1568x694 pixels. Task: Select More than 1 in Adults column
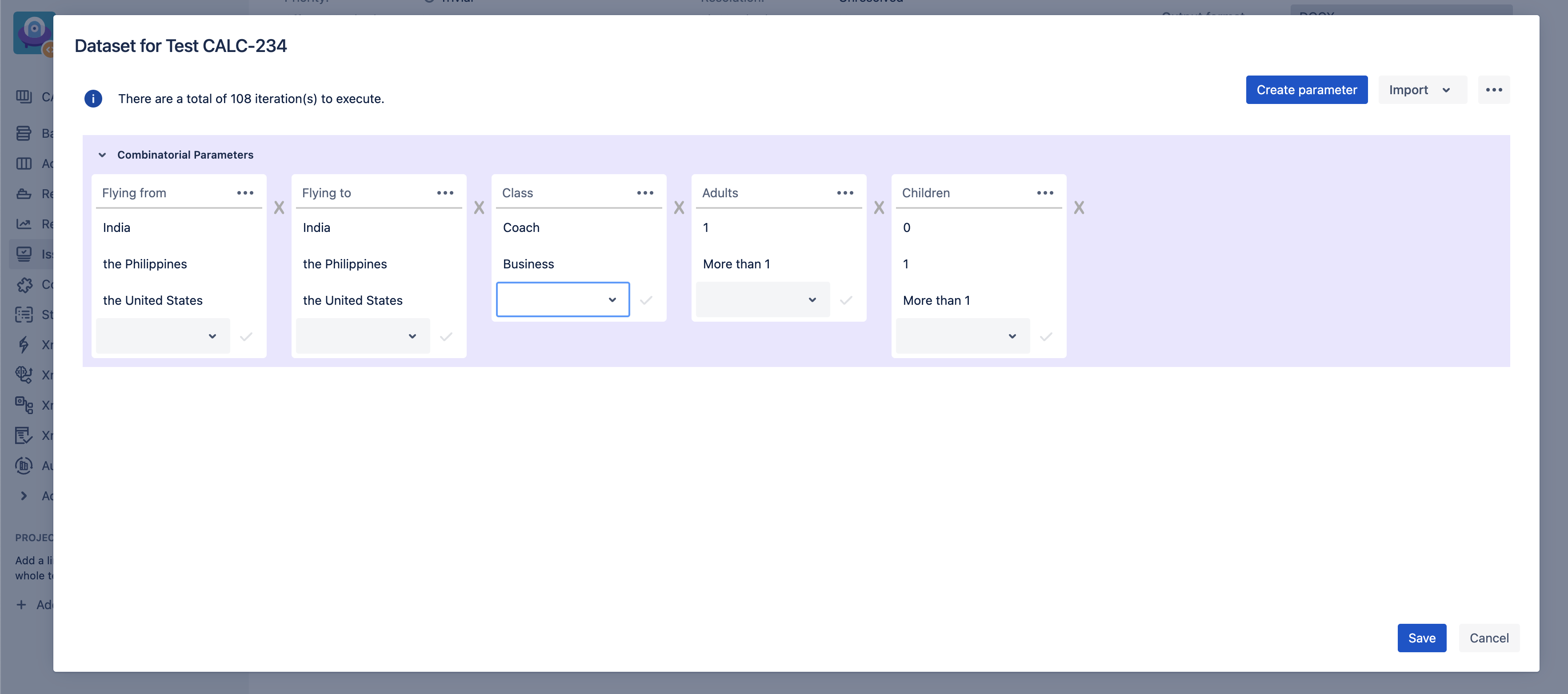tap(736, 264)
